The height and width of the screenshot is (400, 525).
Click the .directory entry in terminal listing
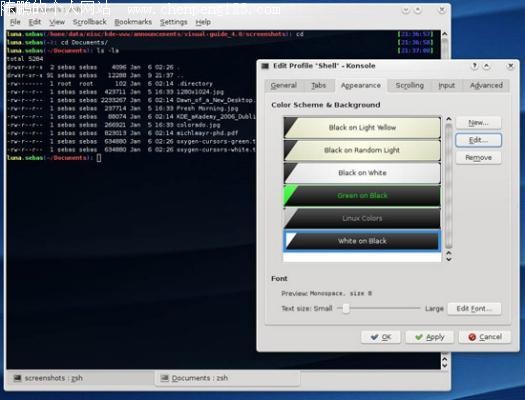click(x=195, y=84)
